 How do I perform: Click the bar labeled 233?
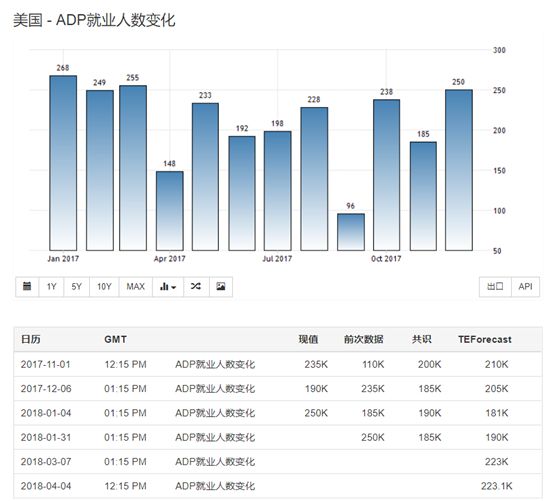pyautogui.click(x=205, y=177)
